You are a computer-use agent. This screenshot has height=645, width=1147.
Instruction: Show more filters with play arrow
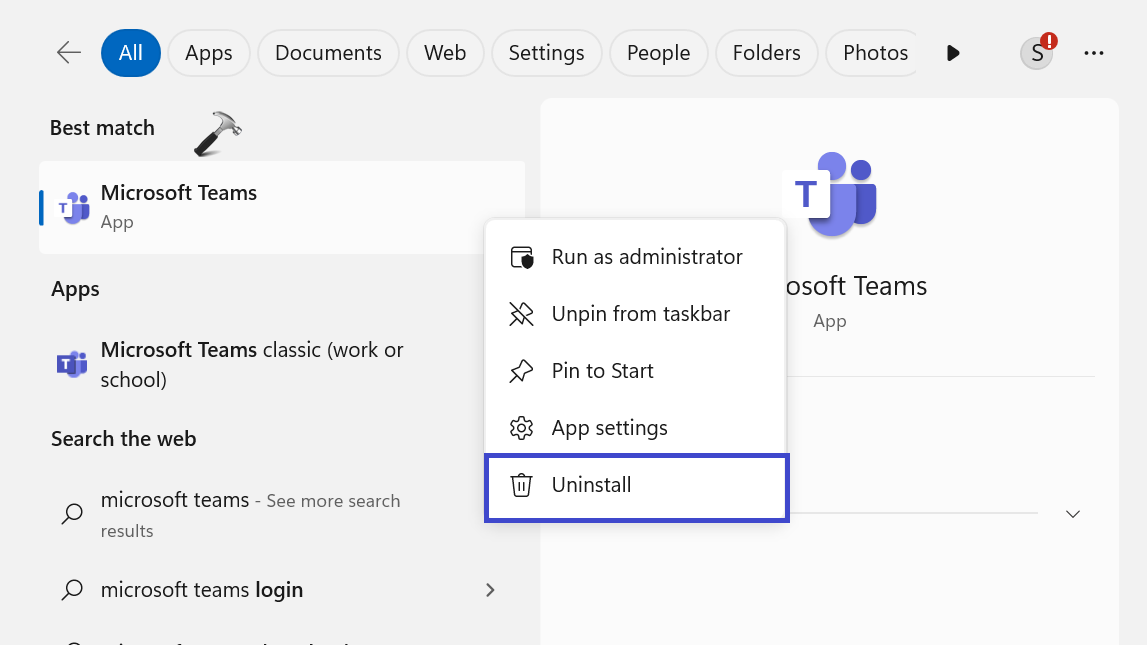(953, 53)
